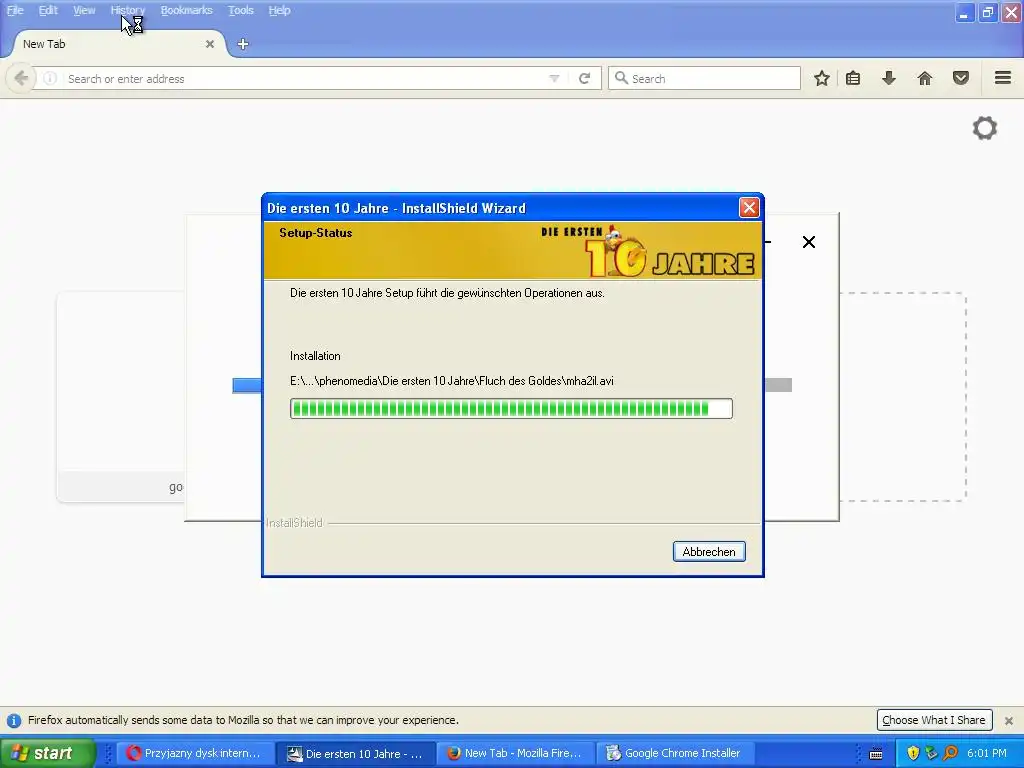This screenshot has width=1024, height=768.
Task: Bookmark this page with star icon
Action: pyautogui.click(x=822, y=78)
